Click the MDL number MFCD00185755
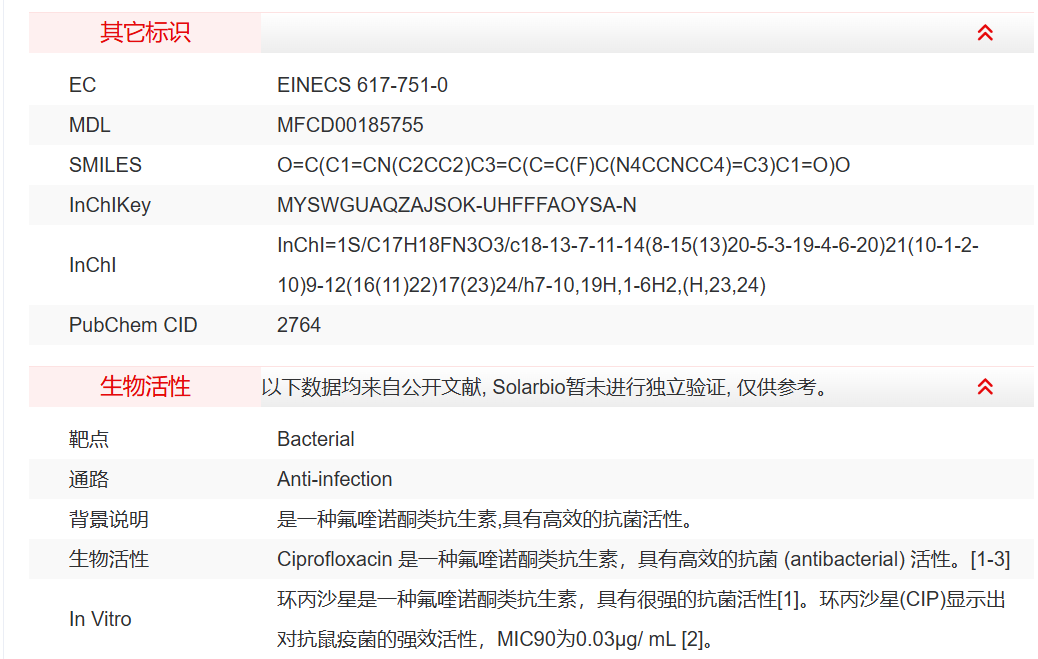This screenshot has width=1038, height=659. tap(350, 125)
